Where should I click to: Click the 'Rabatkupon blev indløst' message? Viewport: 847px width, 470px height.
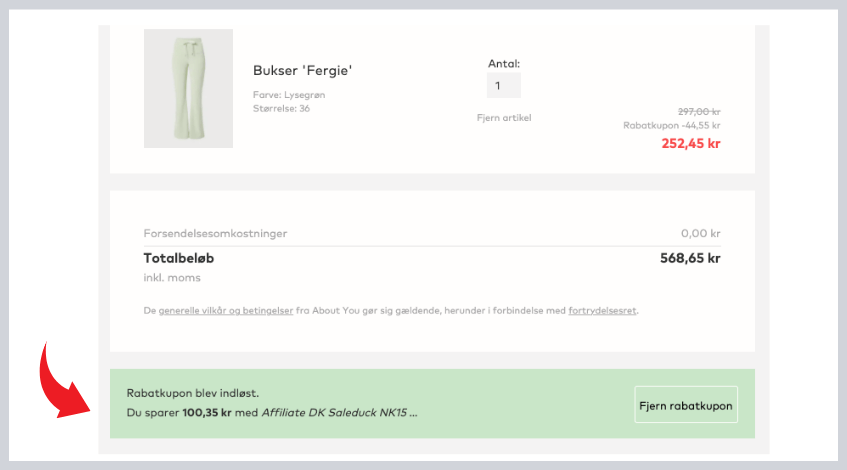pos(193,393)
